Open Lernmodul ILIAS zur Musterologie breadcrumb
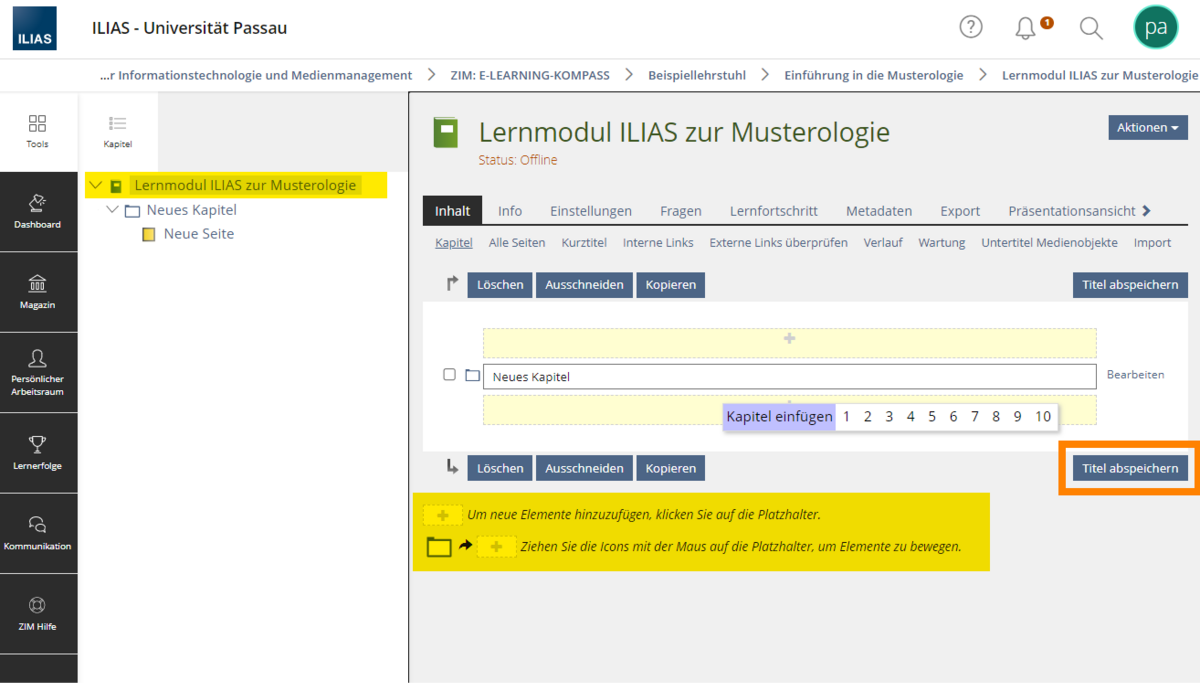Screen dimensions: 1200x691 (x=1100, y=75)
